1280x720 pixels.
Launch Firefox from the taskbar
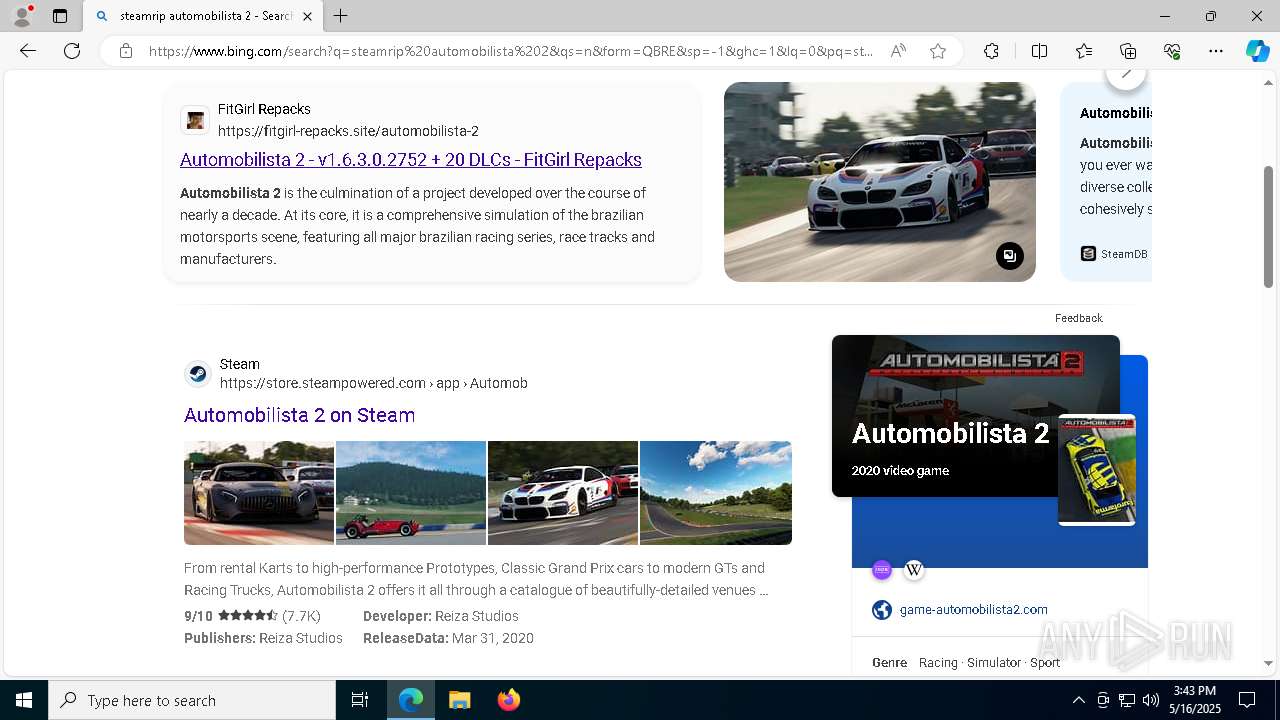508,700
